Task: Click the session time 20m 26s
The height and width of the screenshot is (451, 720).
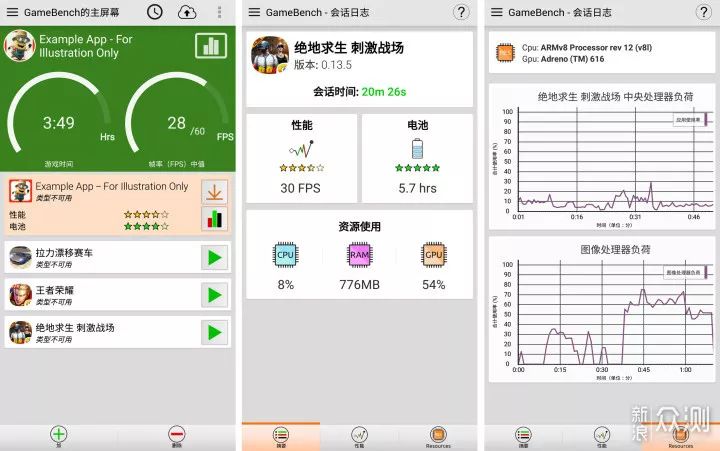Action: point(383,92)
